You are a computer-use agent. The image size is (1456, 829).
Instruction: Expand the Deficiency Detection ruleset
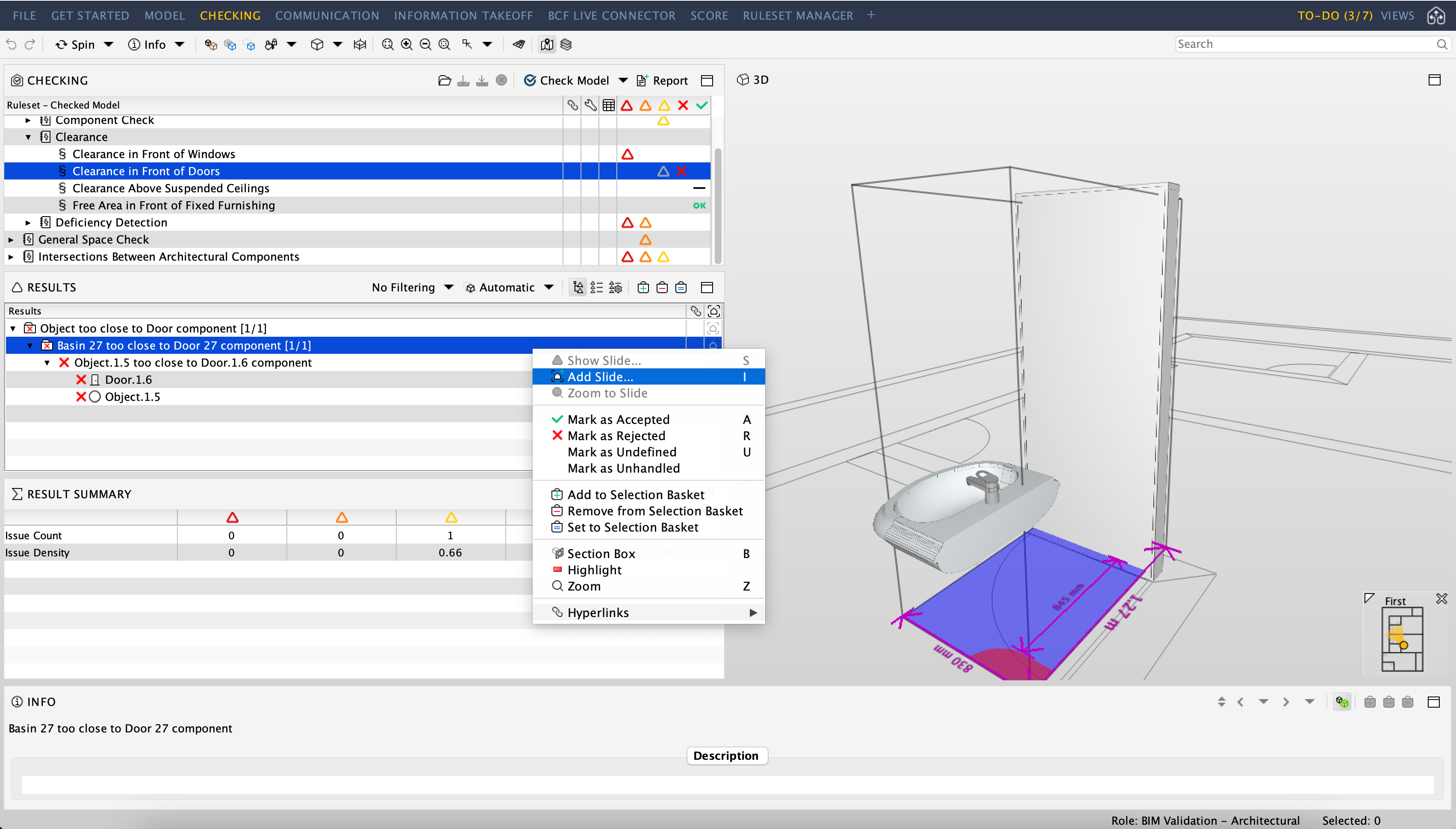(x=27, y=222)
